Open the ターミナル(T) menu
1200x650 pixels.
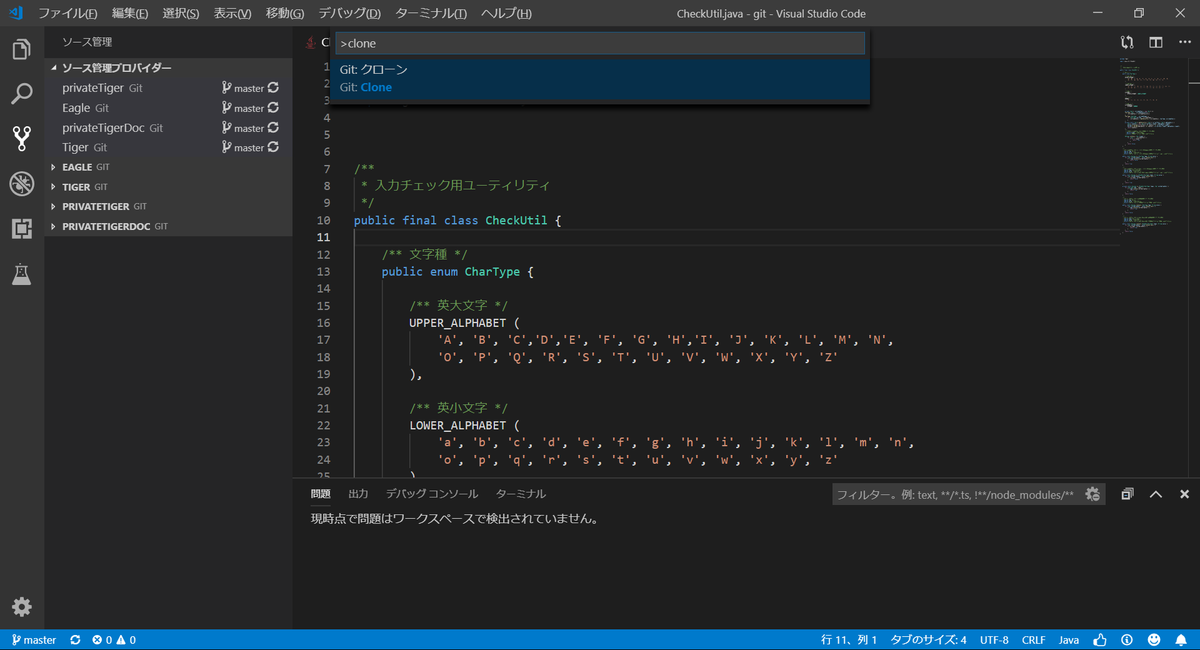[x=431, y=14]
